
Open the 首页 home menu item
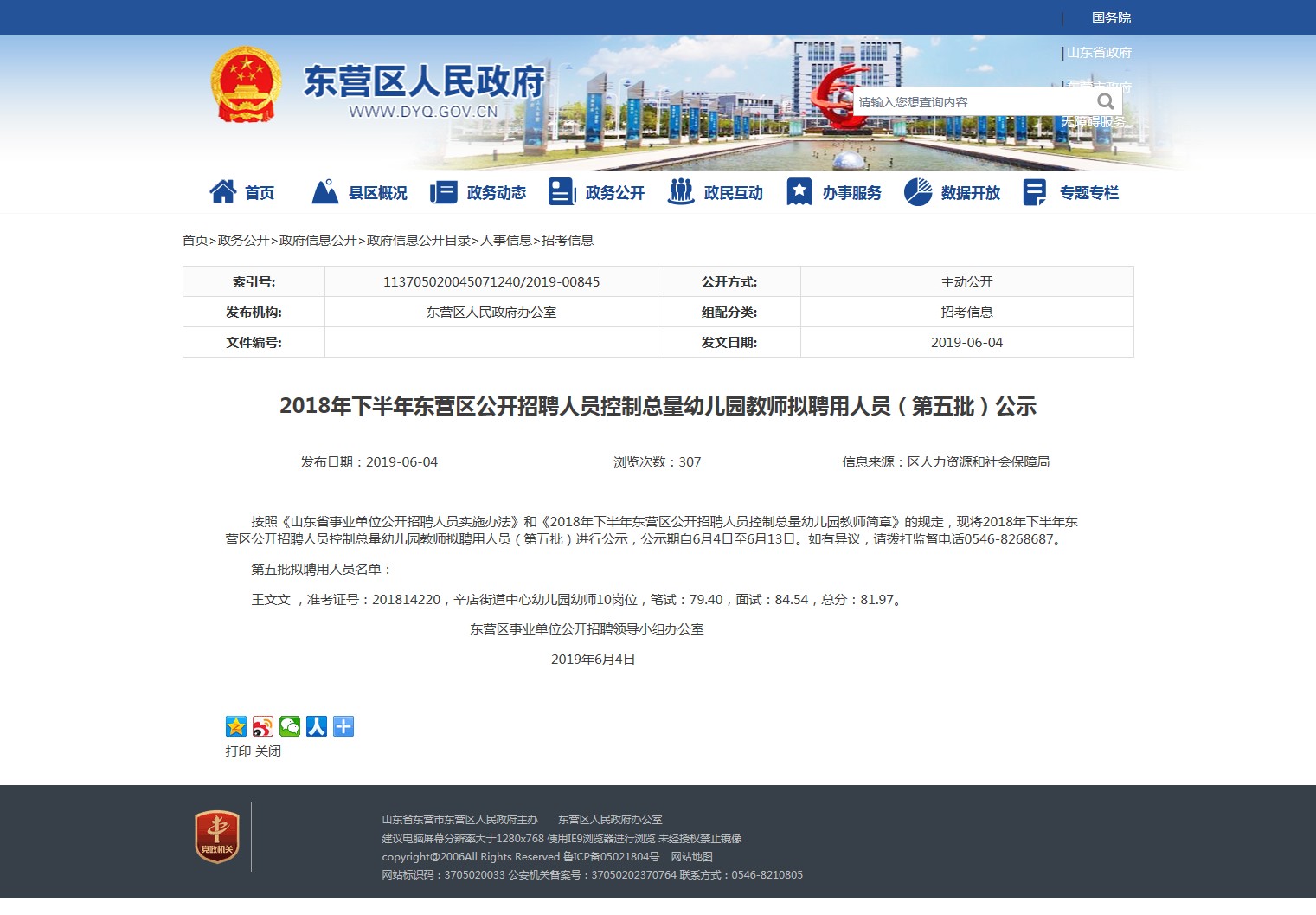243,192
